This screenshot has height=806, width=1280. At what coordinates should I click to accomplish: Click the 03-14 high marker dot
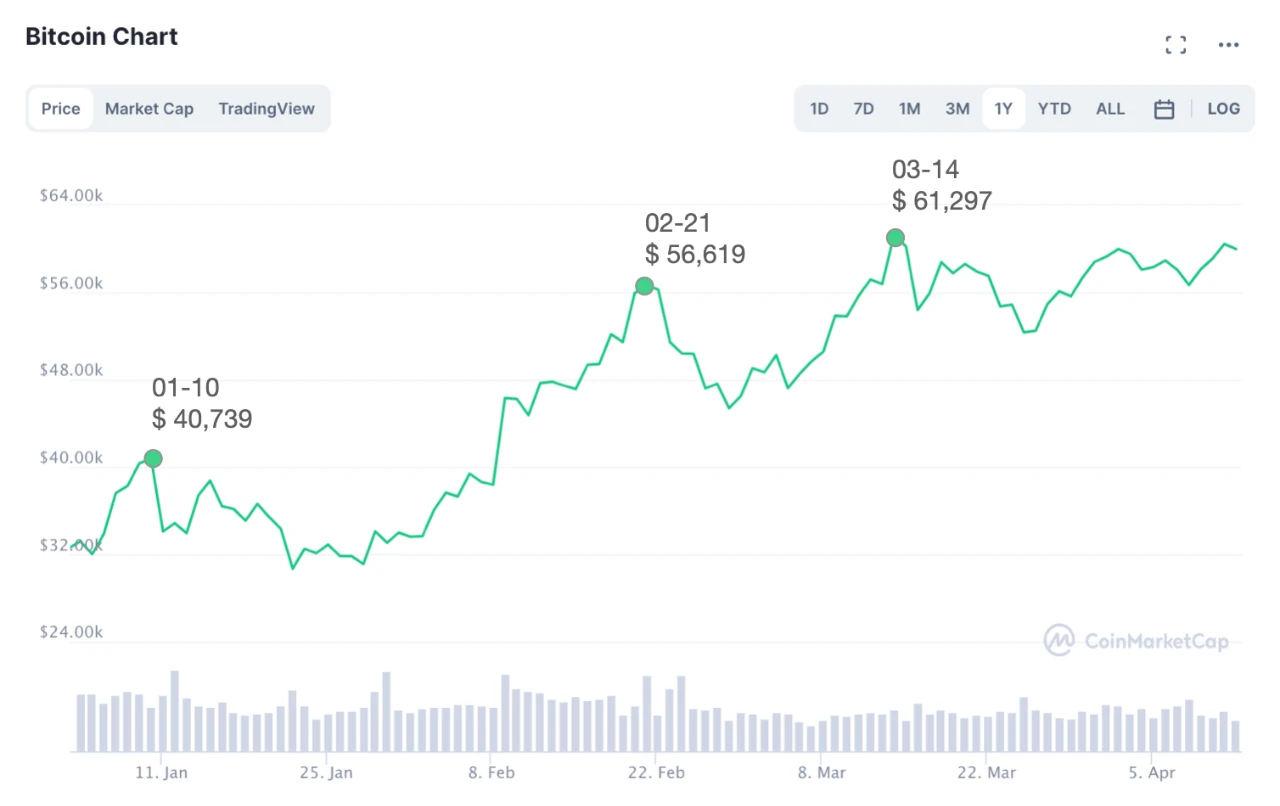(x=895, y=238)
